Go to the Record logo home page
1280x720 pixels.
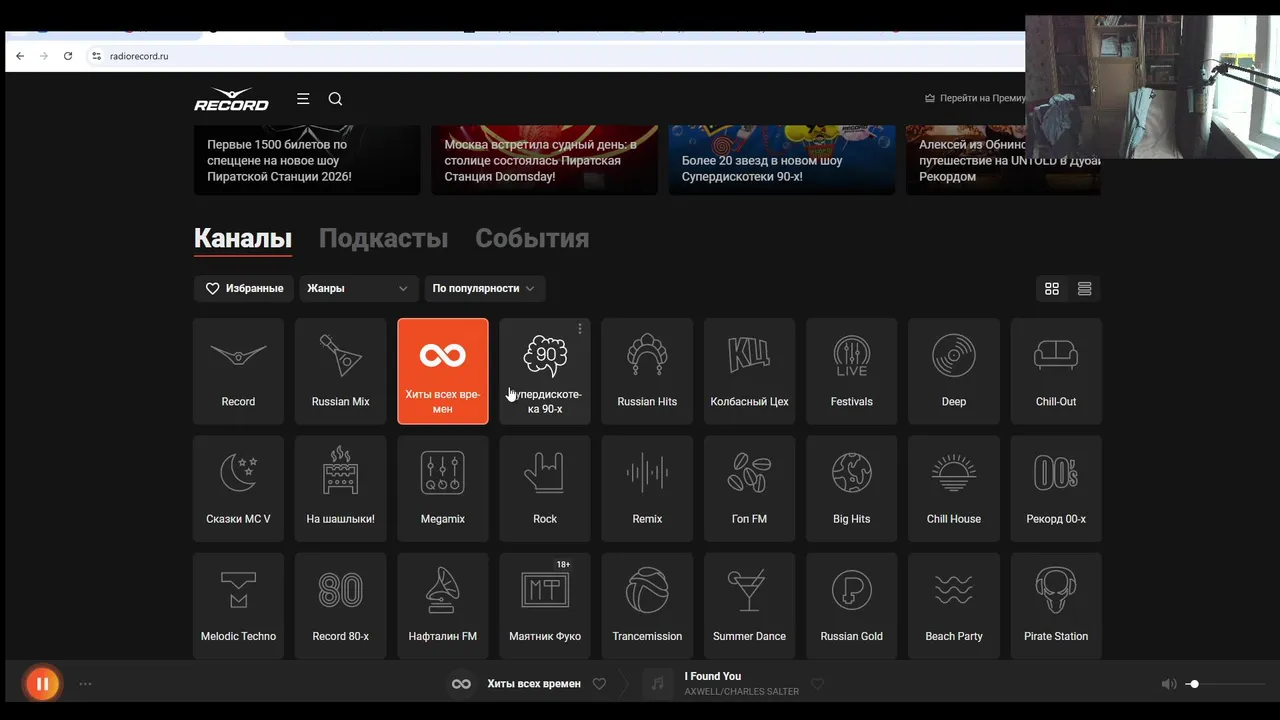coord(231,99)
